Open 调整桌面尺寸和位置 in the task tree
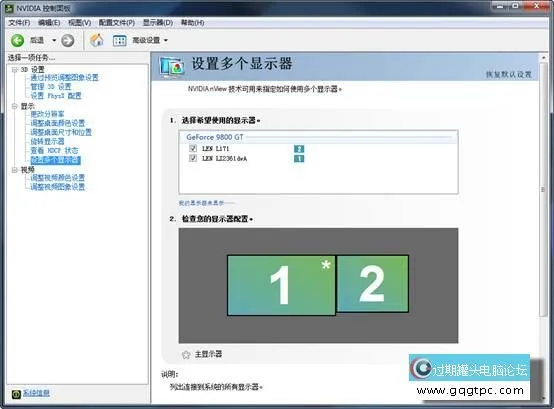The height and width of the screenshot is (409, 554). 61,132
